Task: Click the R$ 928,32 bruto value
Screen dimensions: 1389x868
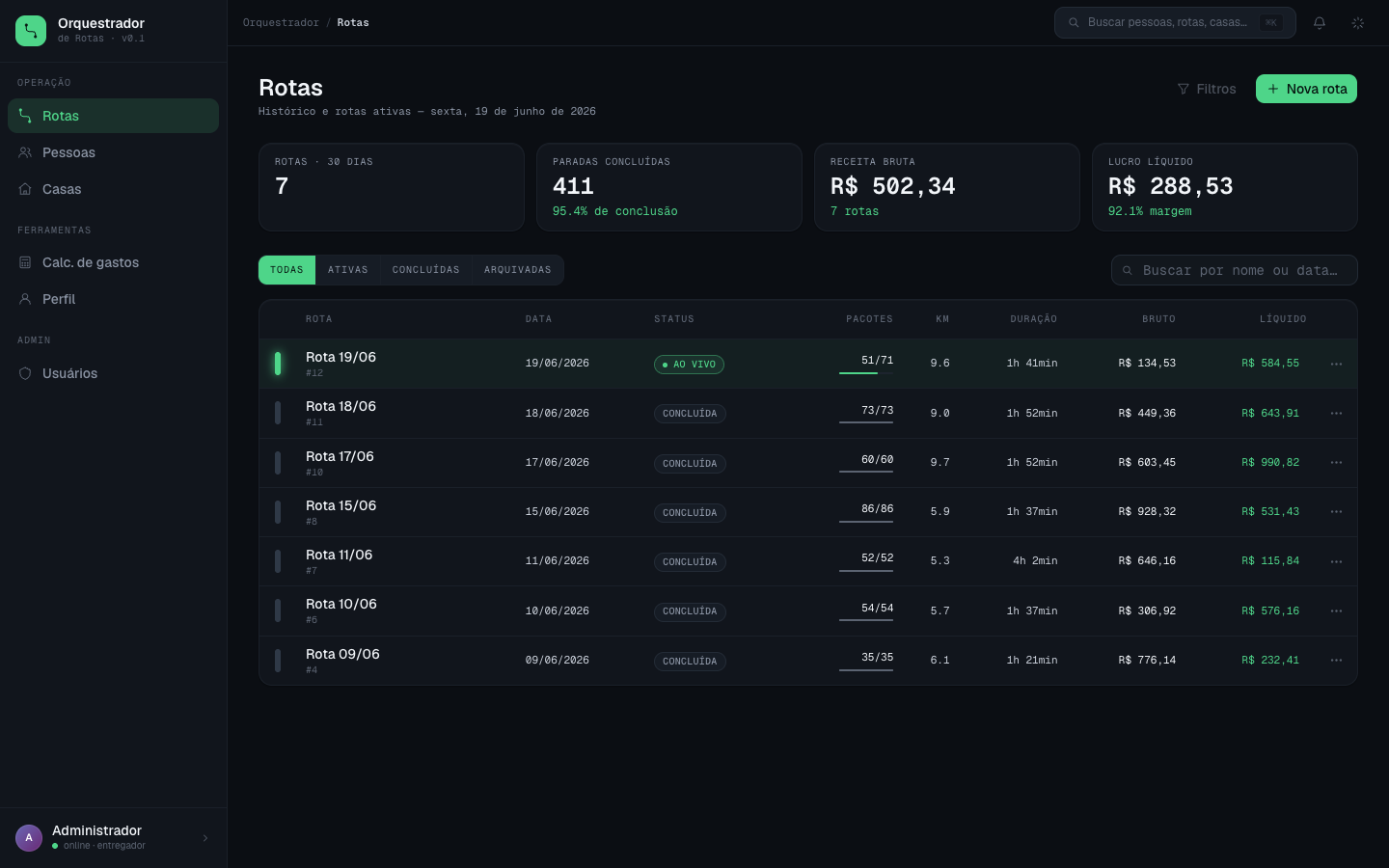Action: [1147, 512]
